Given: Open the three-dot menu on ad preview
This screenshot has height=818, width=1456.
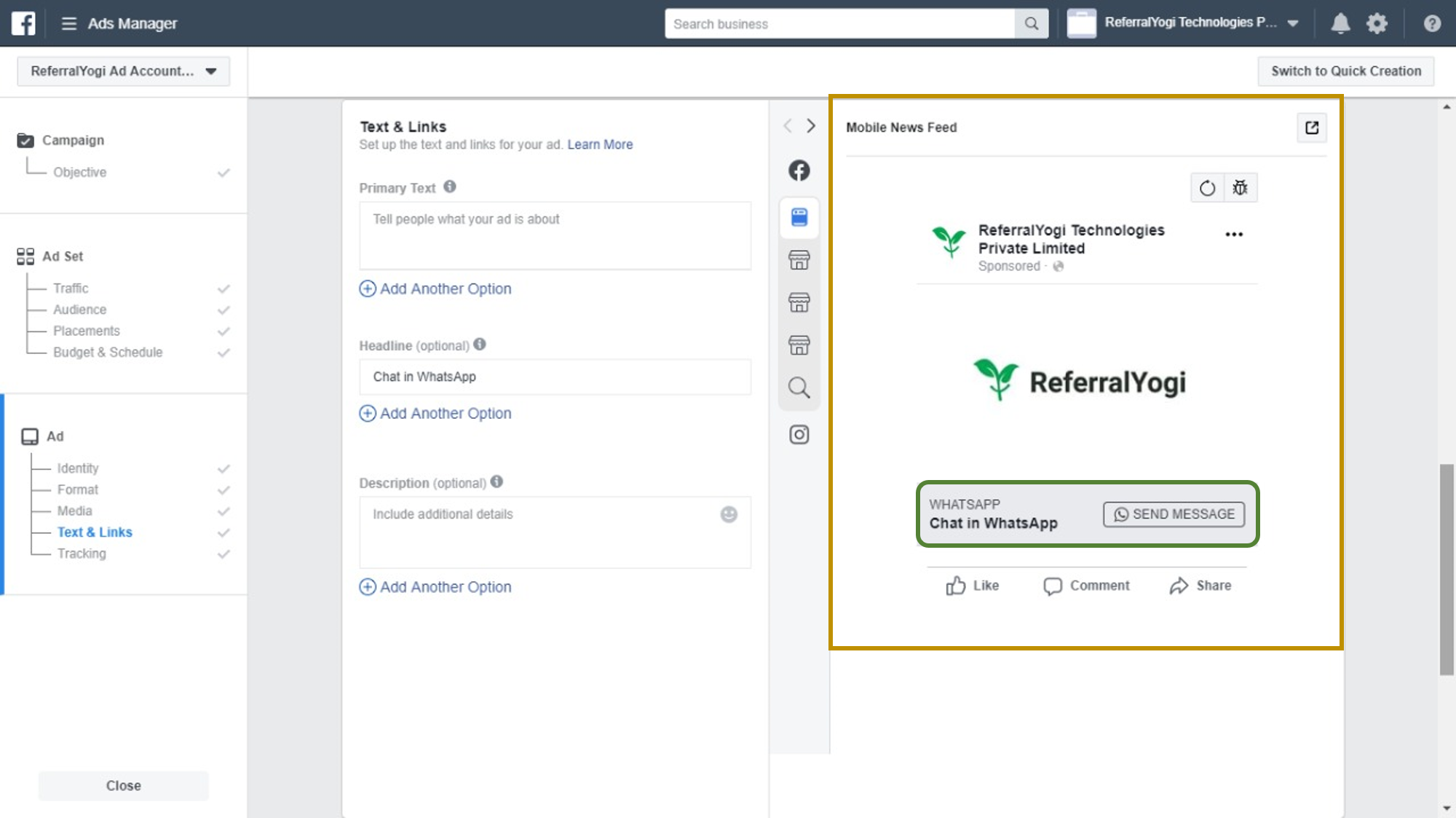Looking at the screenshot, I should click(x=1234, y=235).
